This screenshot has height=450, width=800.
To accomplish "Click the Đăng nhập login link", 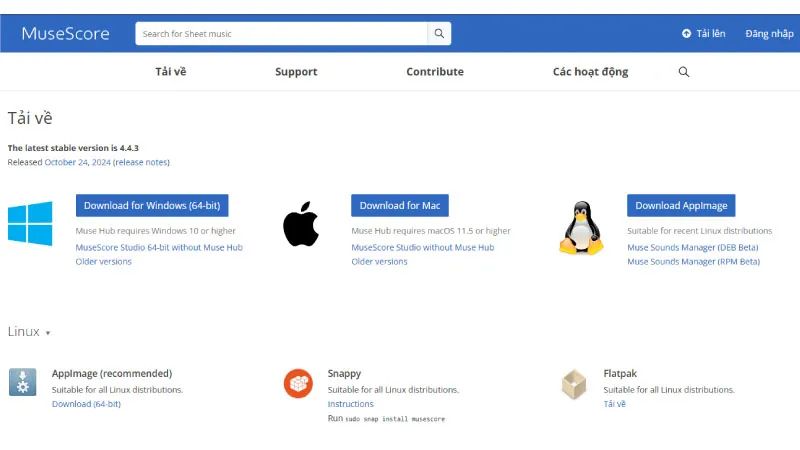I will pos(769,34).
